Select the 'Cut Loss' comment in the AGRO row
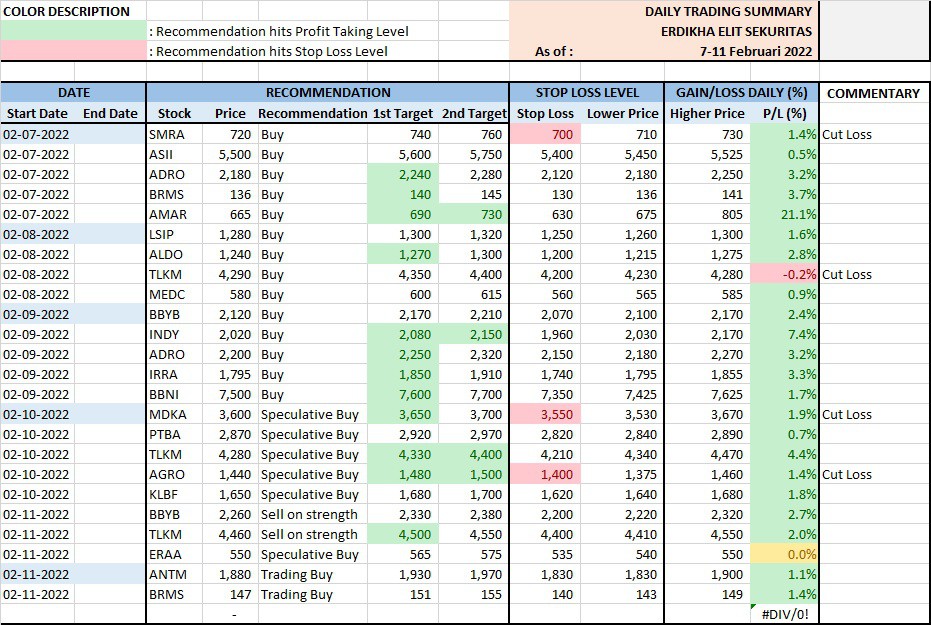The width and height of the screenshot is (931, 625). click(x=846, y=474)
